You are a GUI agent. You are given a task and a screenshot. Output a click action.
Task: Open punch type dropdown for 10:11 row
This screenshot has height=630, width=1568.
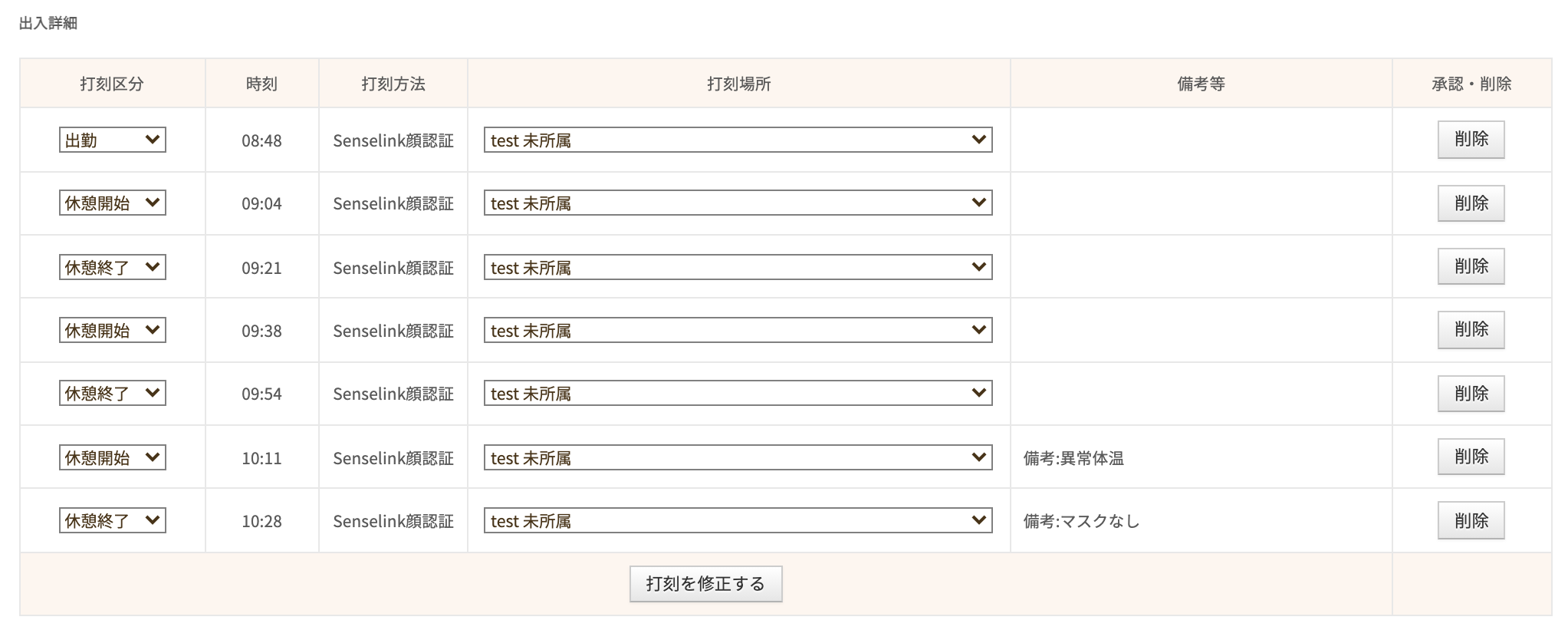point(112,457)
